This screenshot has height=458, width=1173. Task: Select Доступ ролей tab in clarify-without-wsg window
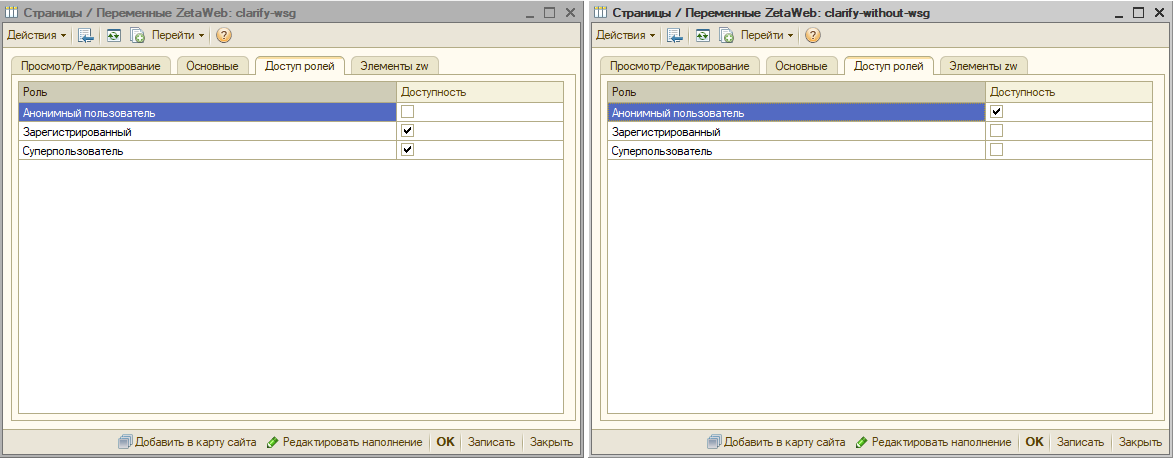point(889,66)
